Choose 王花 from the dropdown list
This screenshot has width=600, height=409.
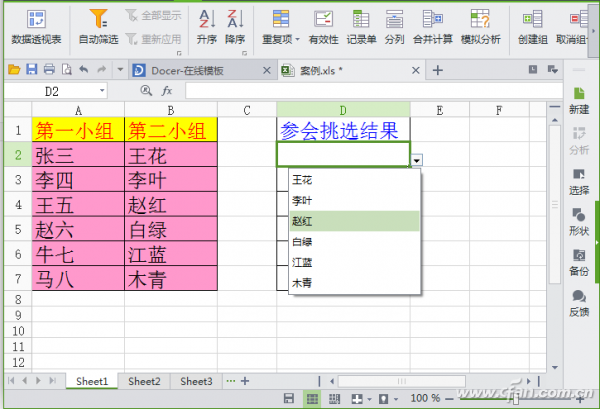(354, 180)
